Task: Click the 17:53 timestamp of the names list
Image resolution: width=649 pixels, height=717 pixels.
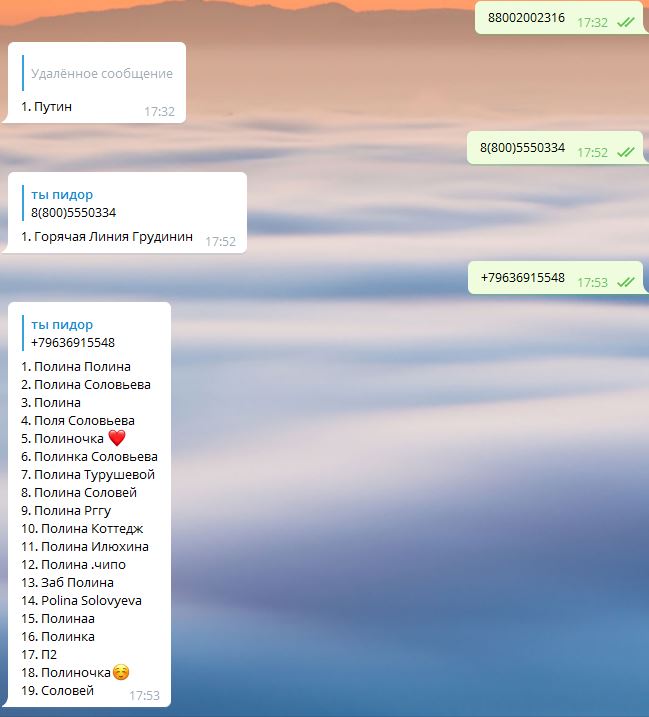Action: (x=145, y=696)
